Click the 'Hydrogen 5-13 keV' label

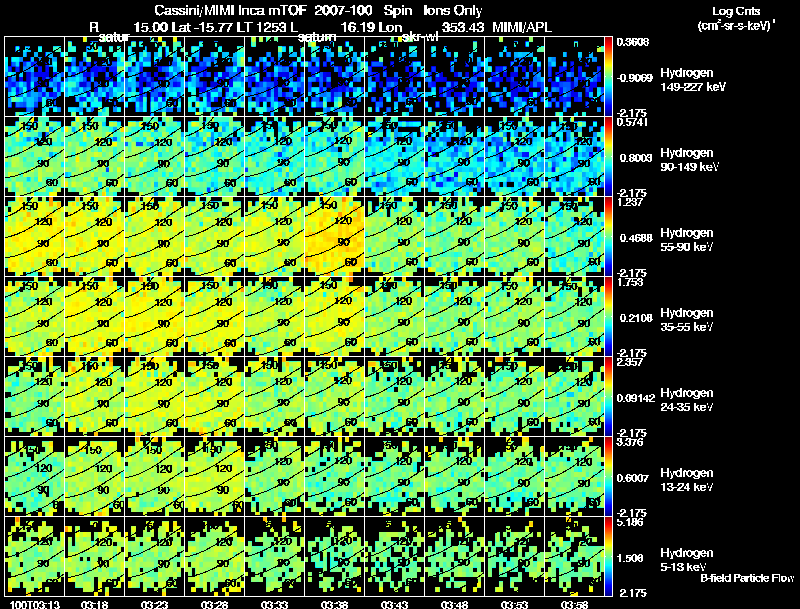coord(687,560)
